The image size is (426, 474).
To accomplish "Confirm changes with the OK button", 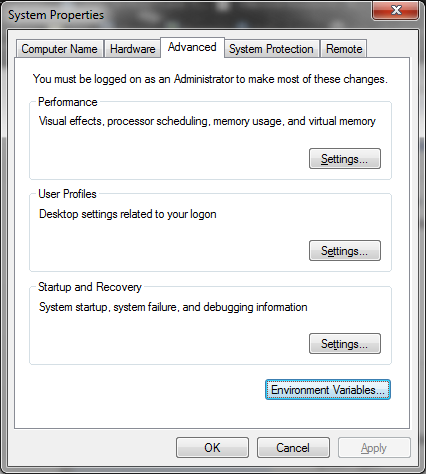I will click(x=212, y=448).
